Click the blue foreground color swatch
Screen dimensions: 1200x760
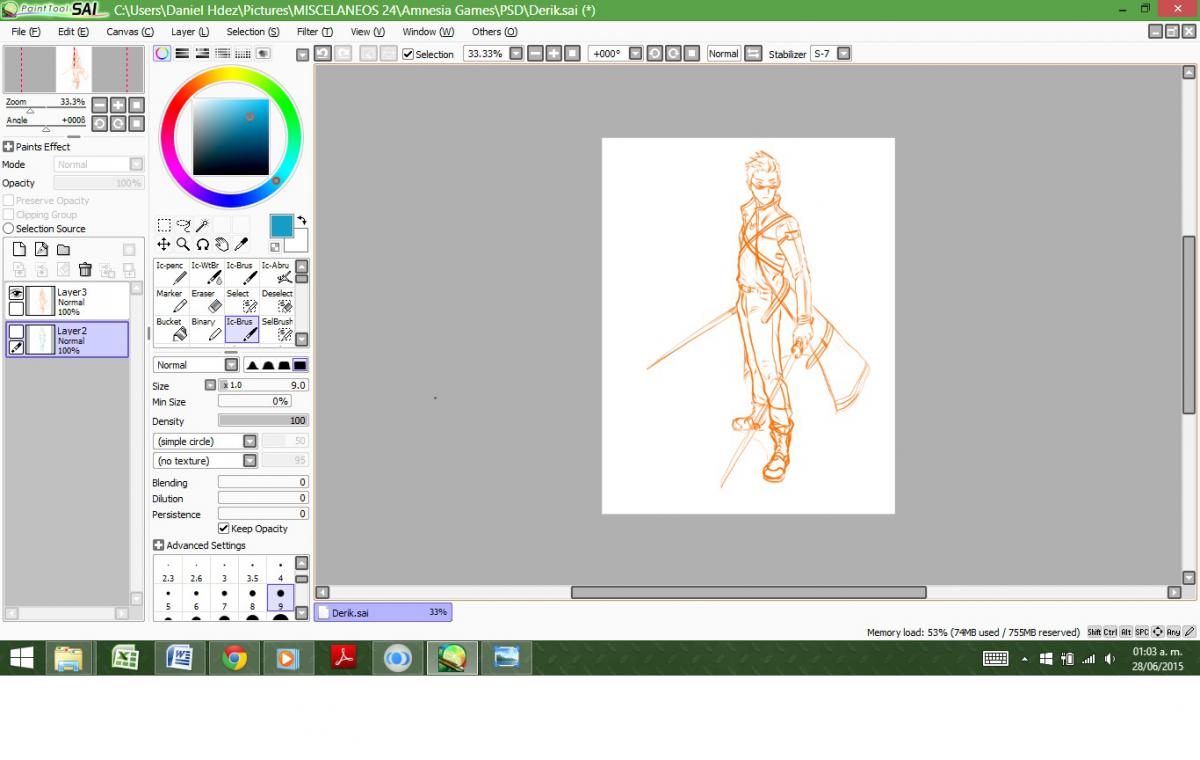pyautogui.click(x=281, y=226)
